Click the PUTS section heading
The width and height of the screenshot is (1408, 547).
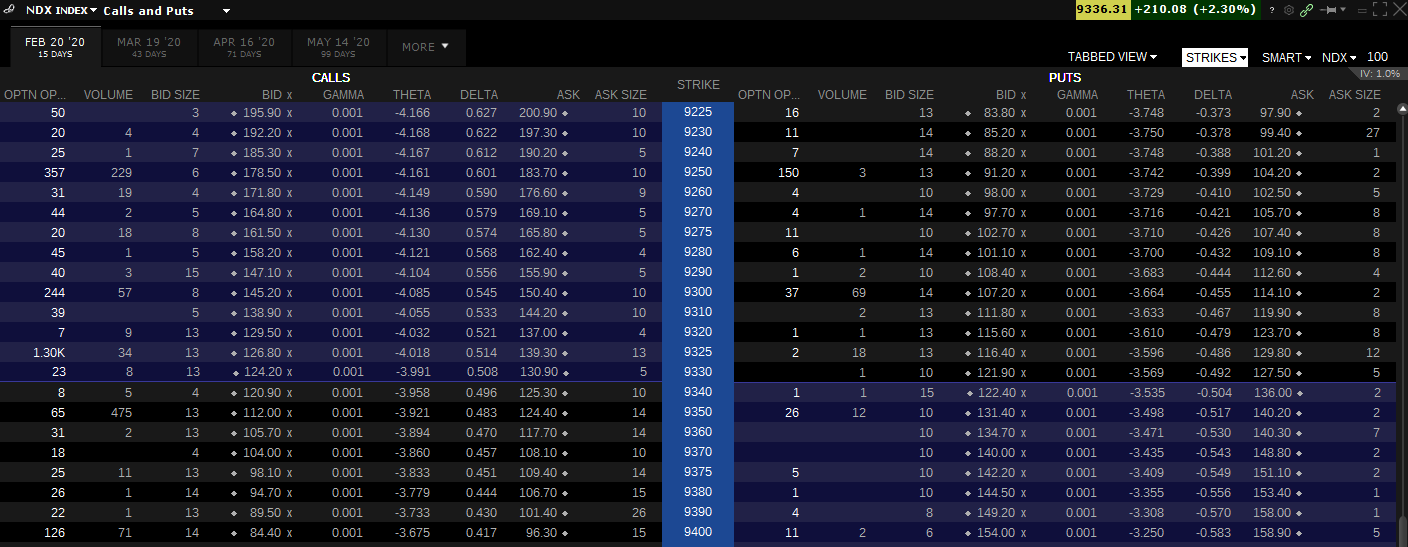[1065, 77]
